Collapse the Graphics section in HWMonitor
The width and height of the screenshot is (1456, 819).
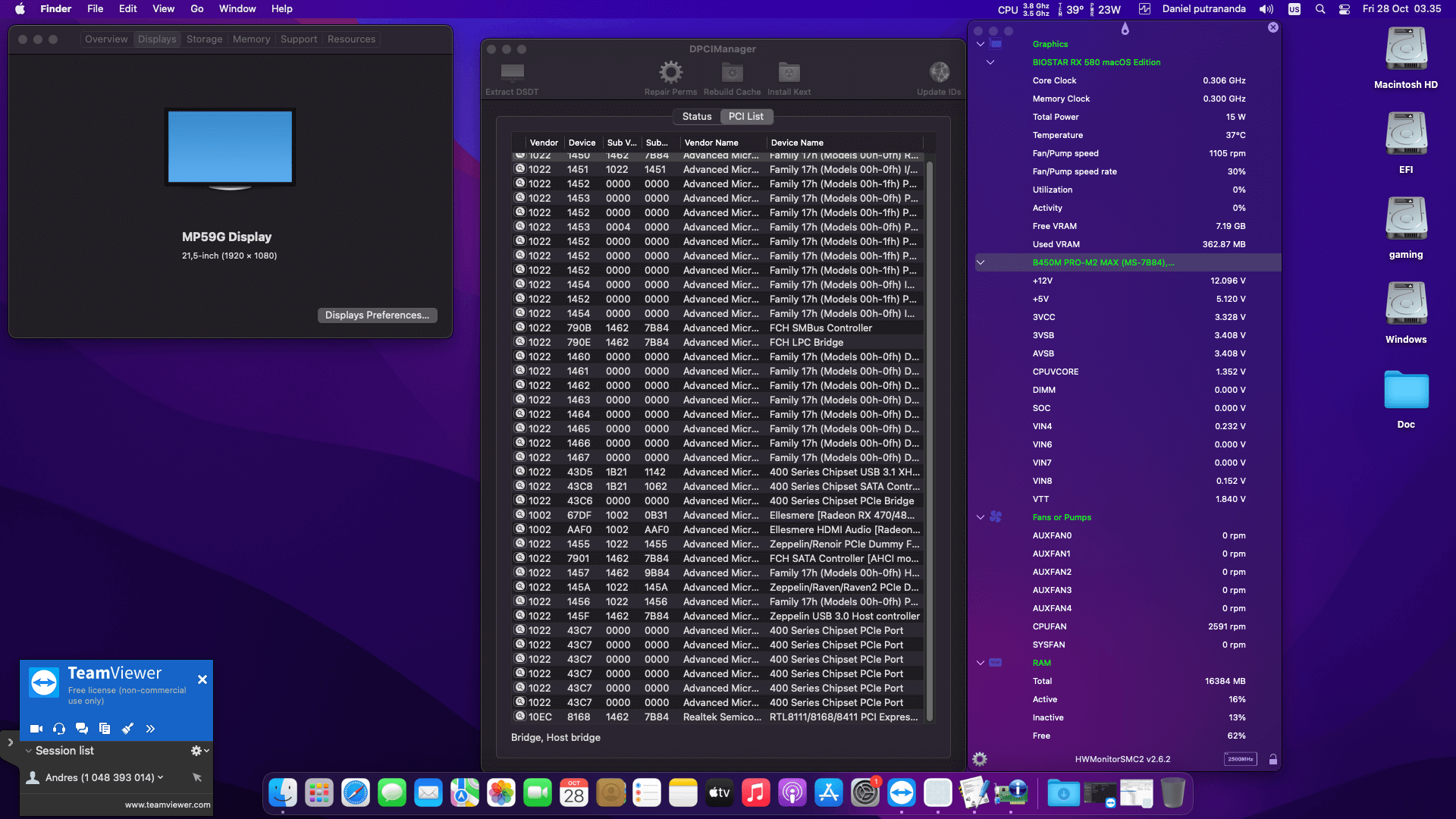click(x=981, y=44)
